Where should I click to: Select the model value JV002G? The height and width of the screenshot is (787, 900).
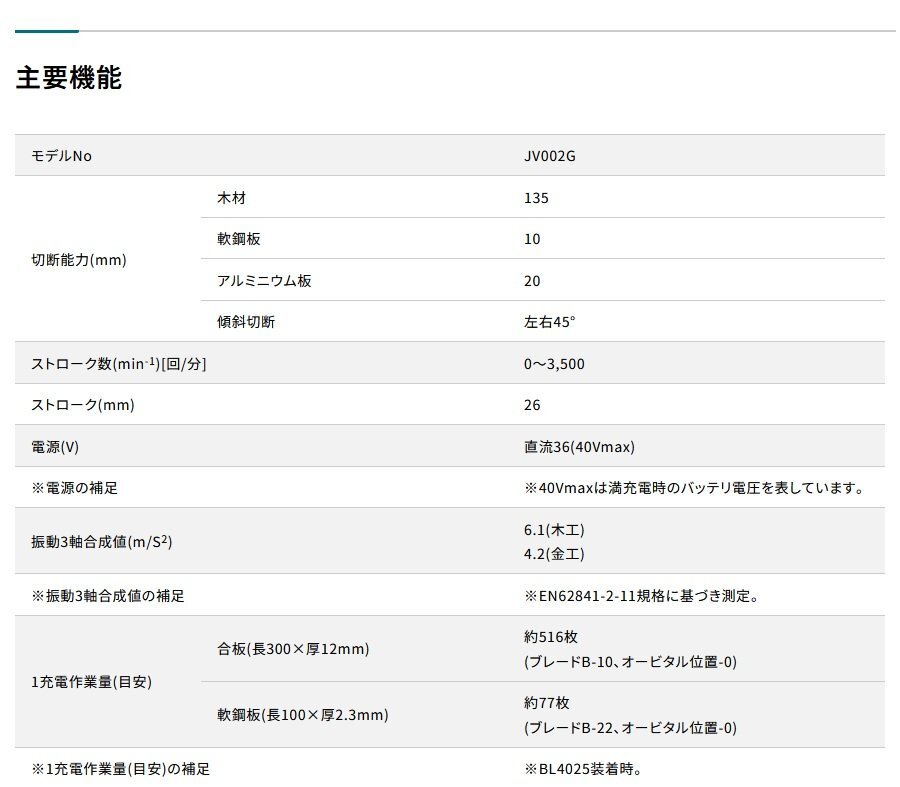pos(549,156)
